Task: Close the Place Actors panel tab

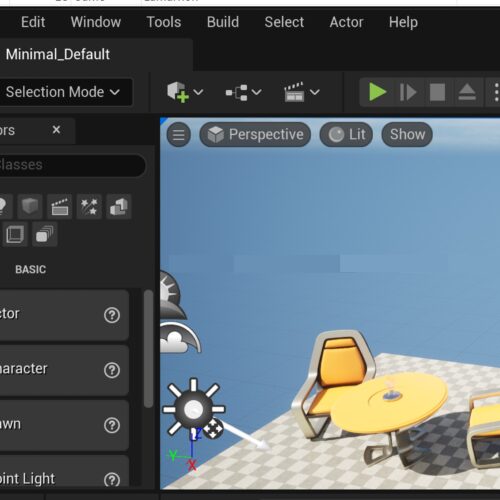Action: point(56,130)
